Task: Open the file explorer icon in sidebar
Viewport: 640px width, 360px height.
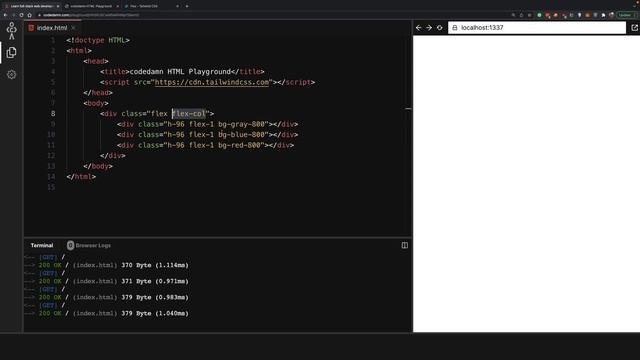Action: 11,52
